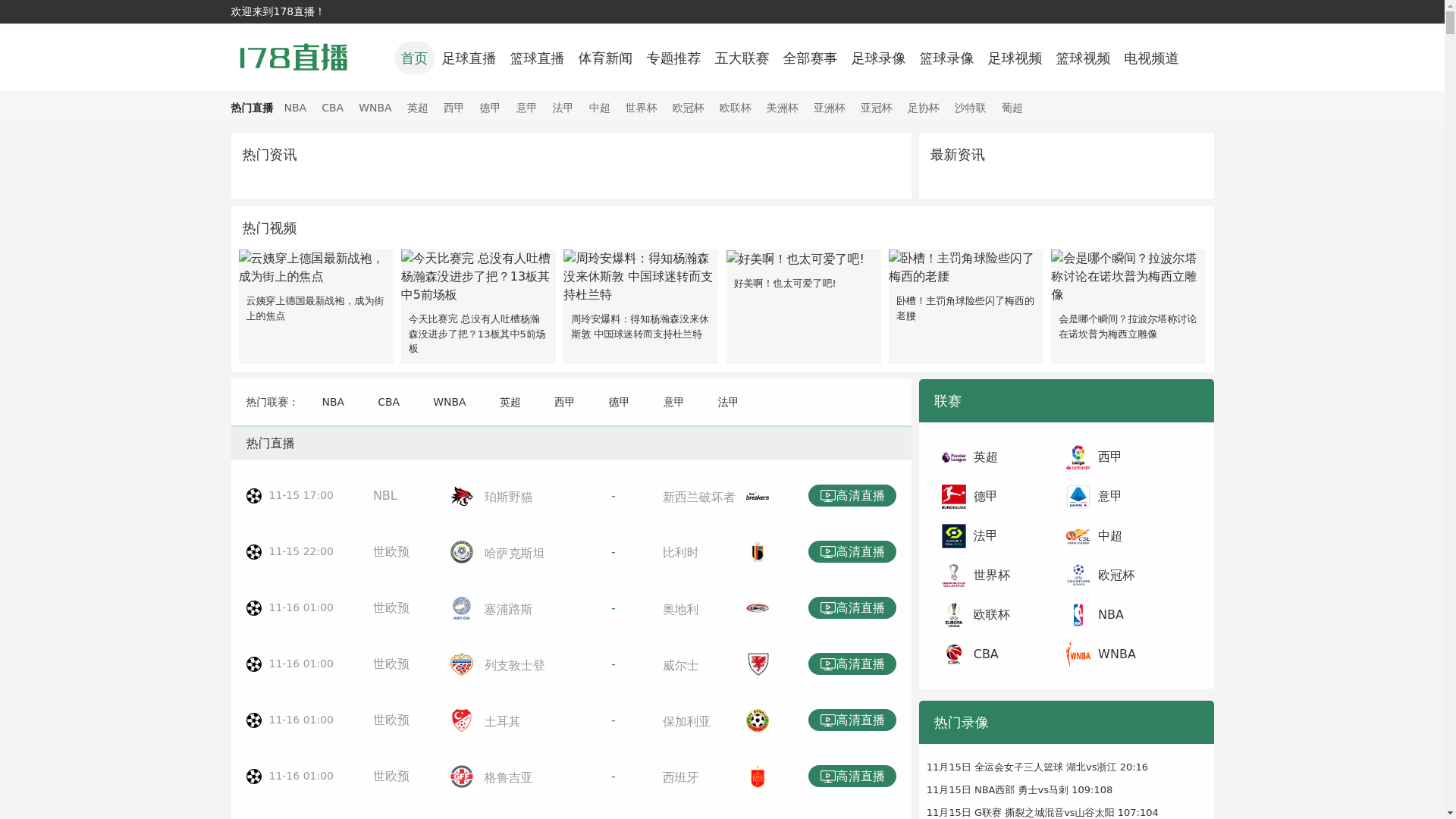Click the 哈萨克斯坦 team crest
The image size is (1456, 819).
(x=461, y=552)
